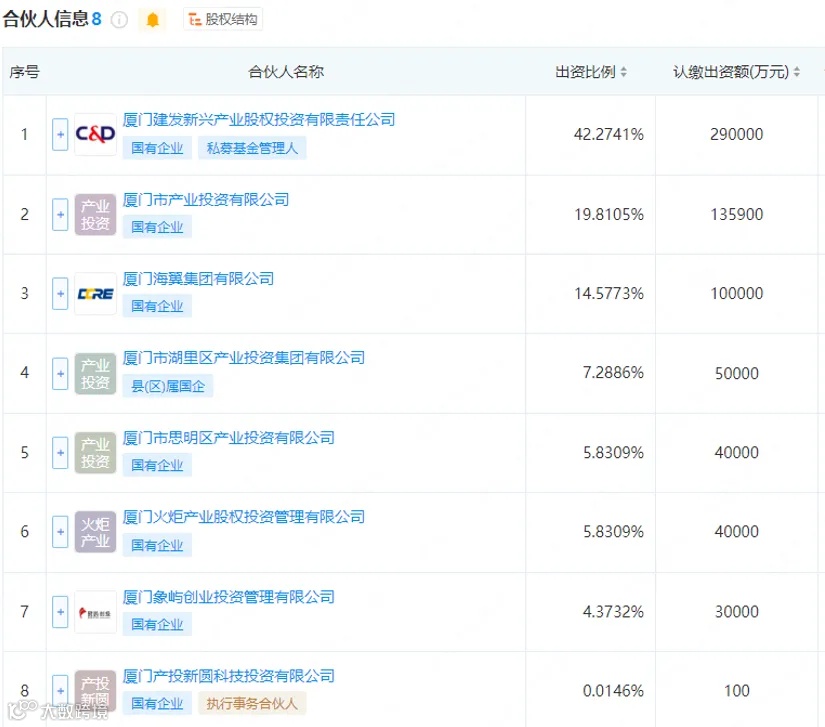The height and width of the screenshot is (727, 825).
Task: Click 产业投资 logo of 思明区产业投资
Action: pyautogui.click(x=95, y=452)
